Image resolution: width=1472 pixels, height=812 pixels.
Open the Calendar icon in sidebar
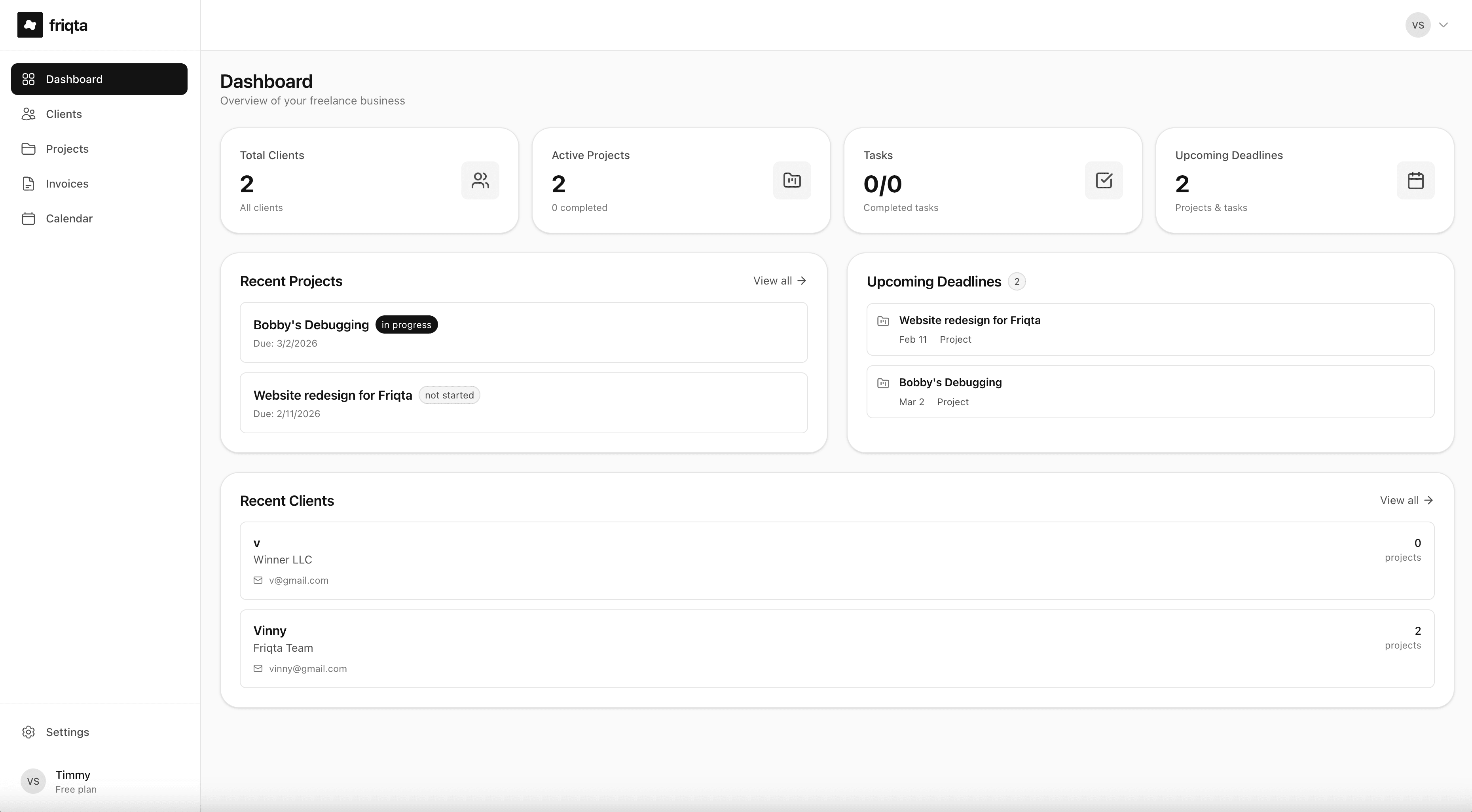29,218
